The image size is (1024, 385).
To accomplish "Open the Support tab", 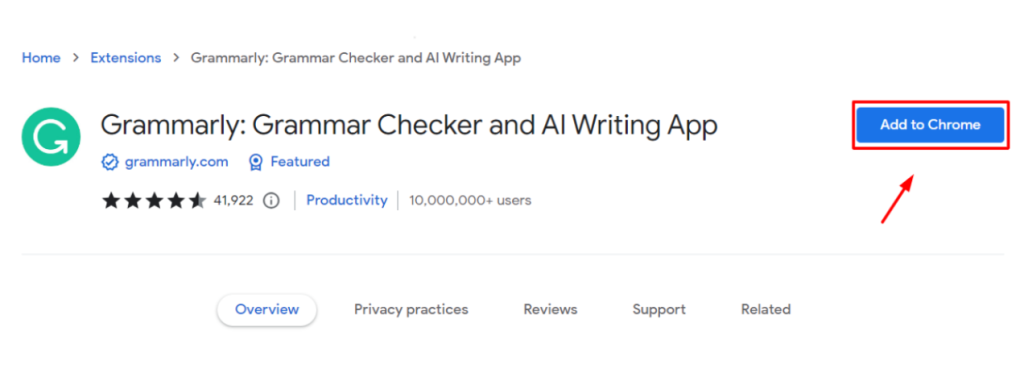I will pos(659,309).
